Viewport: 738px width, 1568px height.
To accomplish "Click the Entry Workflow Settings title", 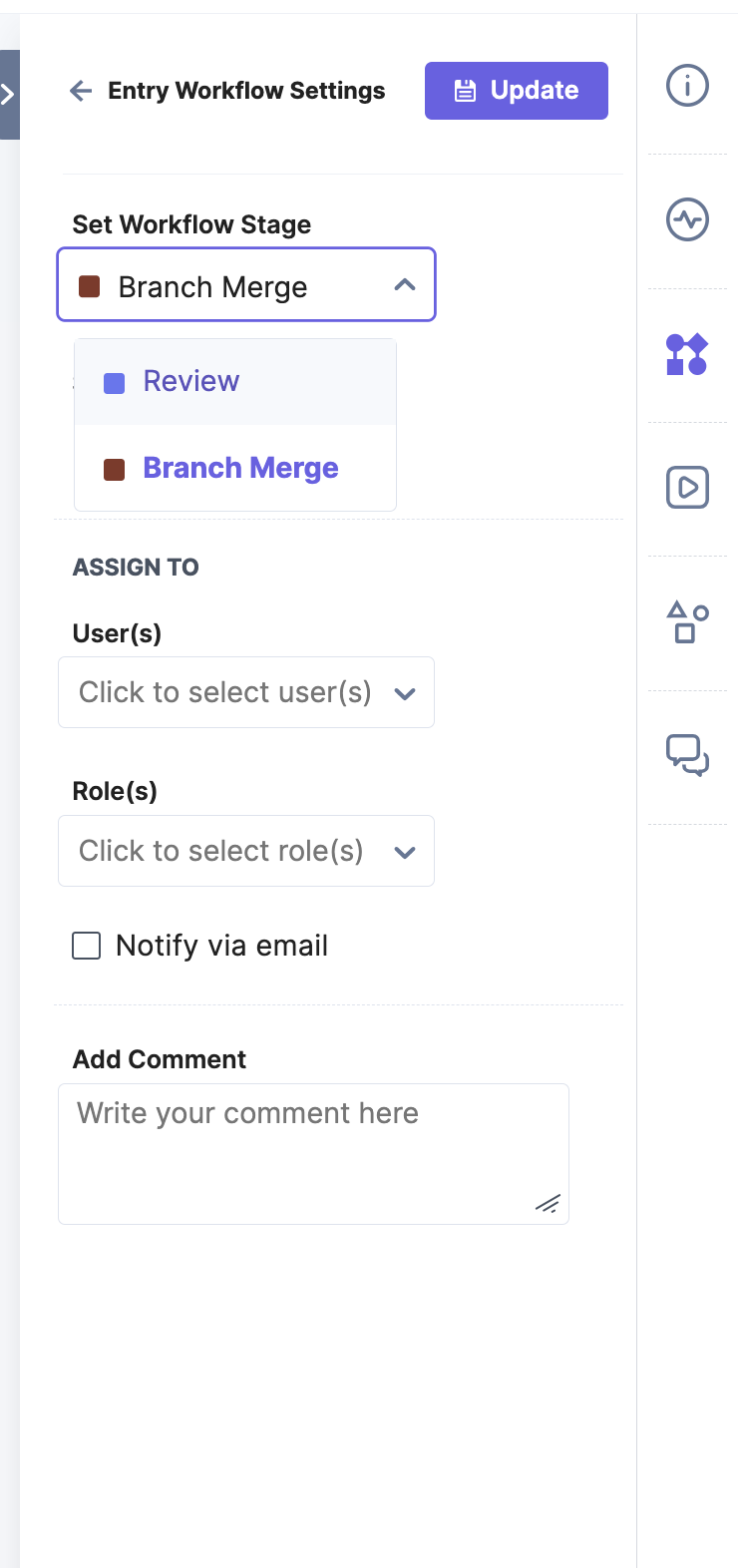I will [246, 91].
